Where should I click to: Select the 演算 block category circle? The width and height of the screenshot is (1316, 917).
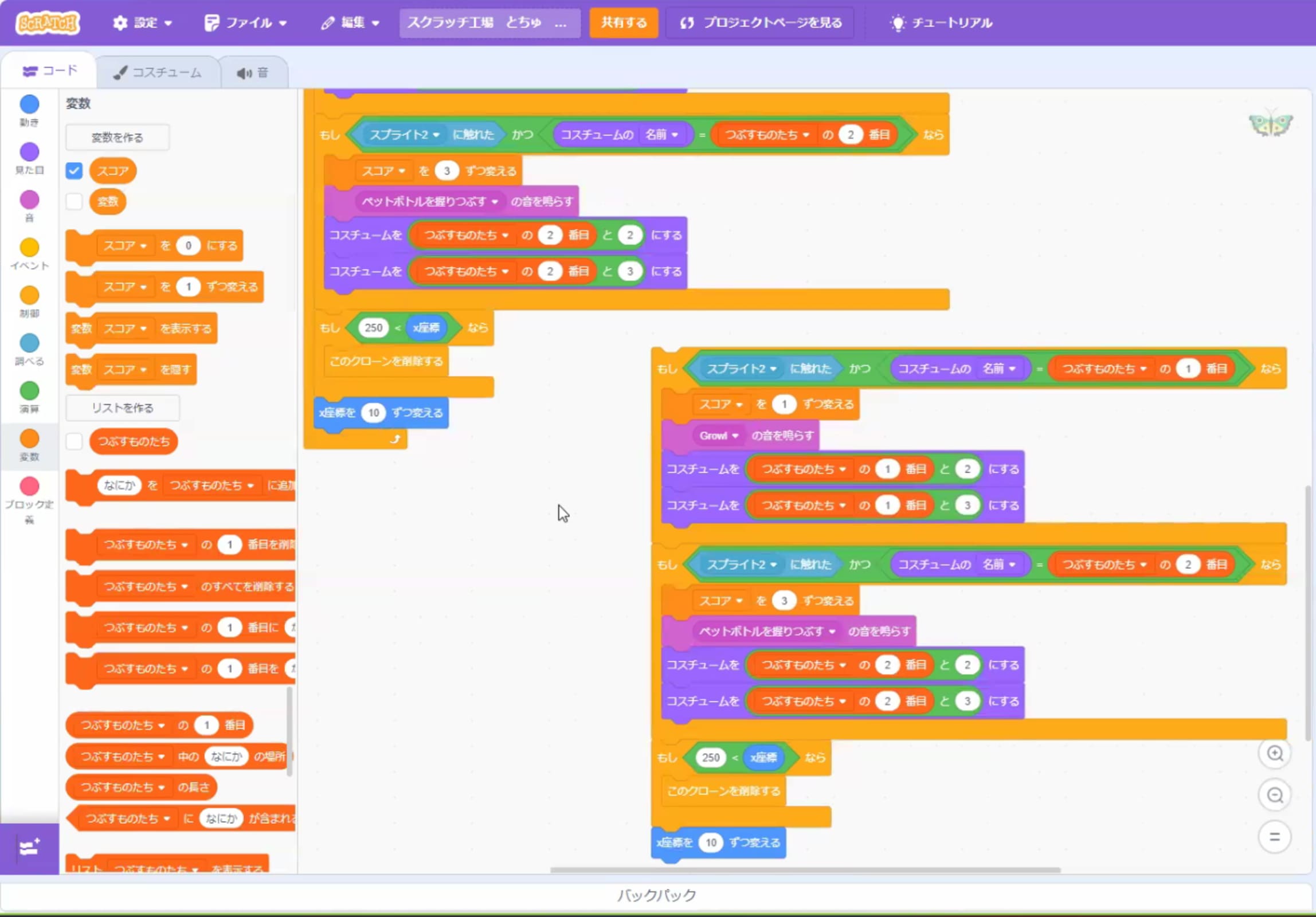click(x=29, y=391)
